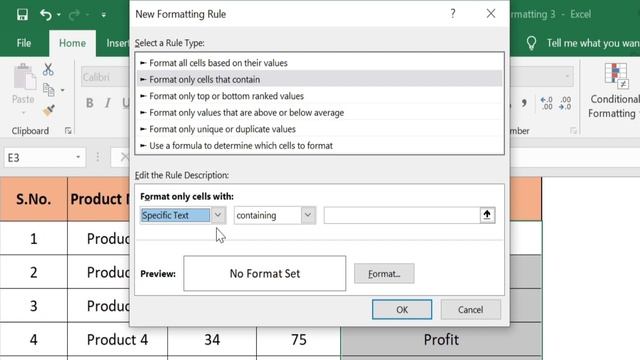Select the S.No. header cell

click(x=33, y=199)
